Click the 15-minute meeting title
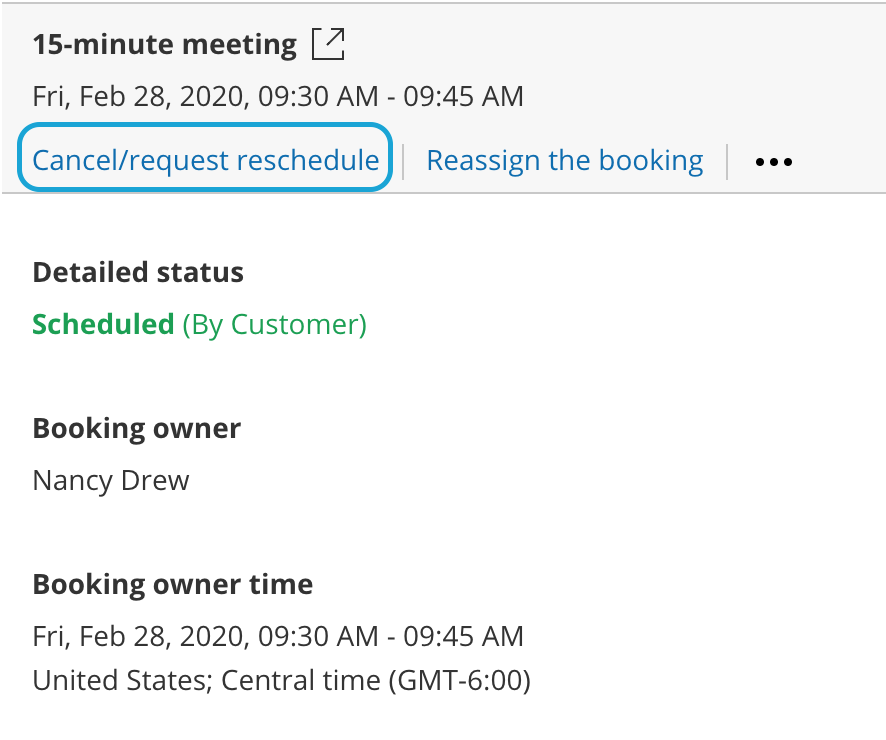 point(164,45)
